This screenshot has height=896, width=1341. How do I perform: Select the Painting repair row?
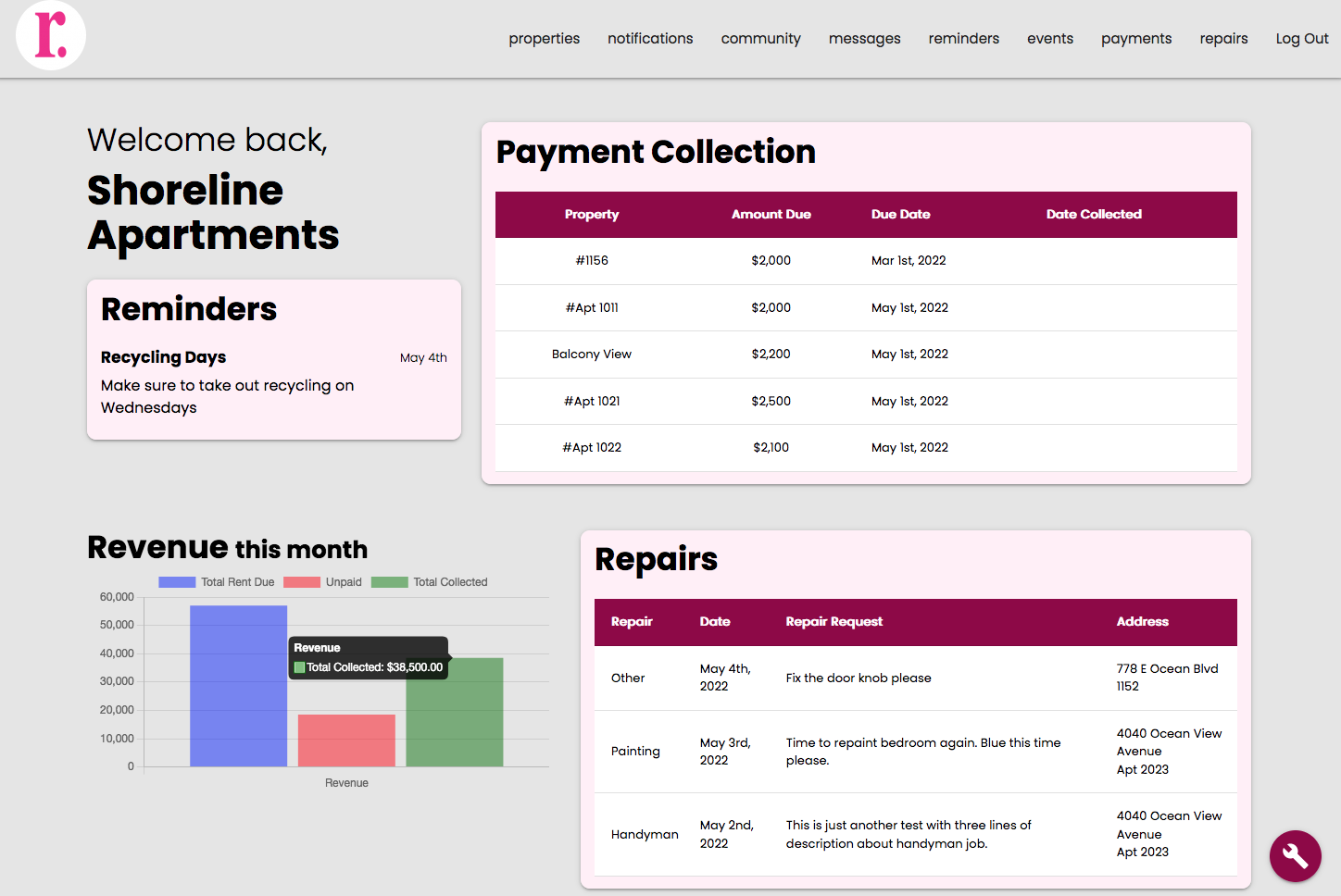[916, 752]
